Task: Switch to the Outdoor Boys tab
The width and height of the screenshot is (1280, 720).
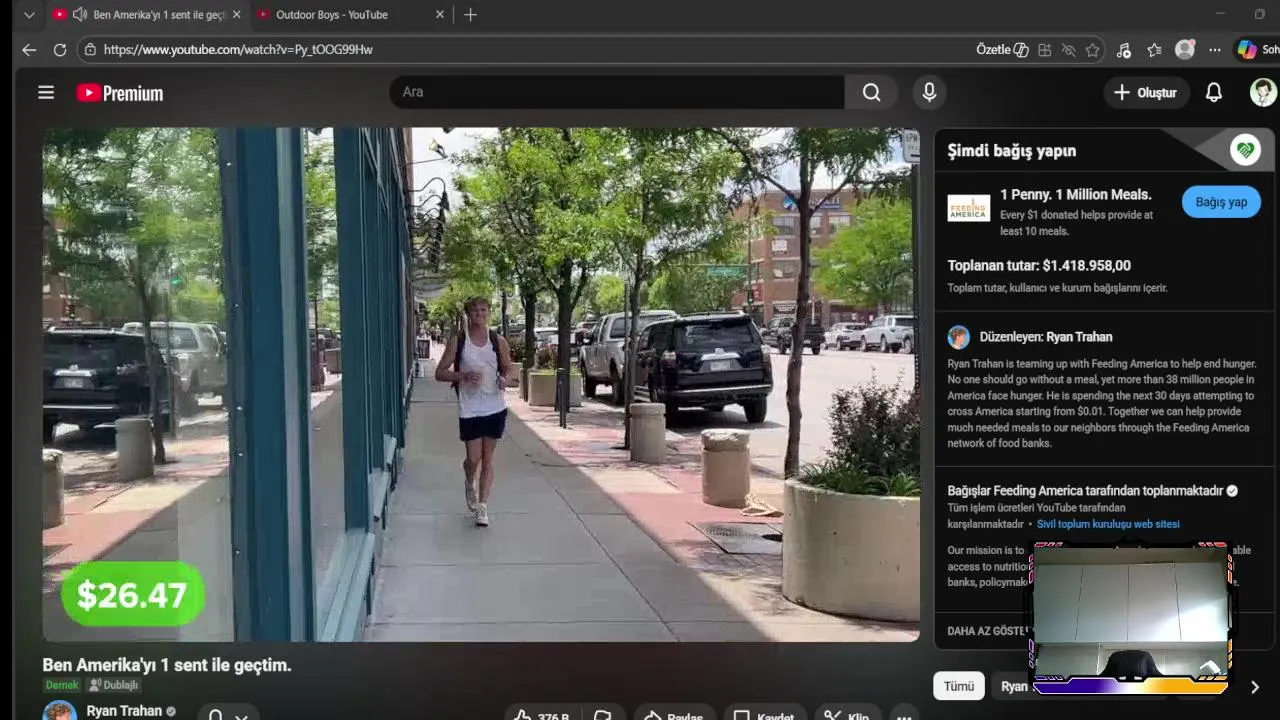Action: (x=331, y=14)
